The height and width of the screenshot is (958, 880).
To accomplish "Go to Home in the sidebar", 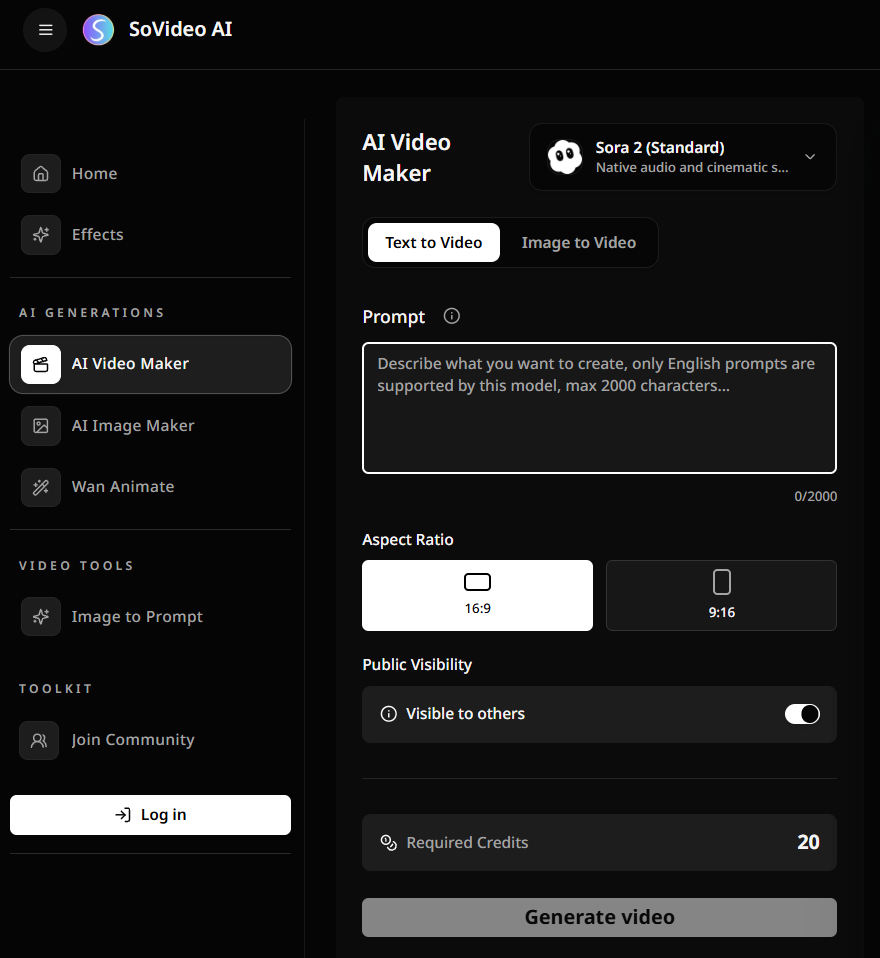I will point(95,174).
